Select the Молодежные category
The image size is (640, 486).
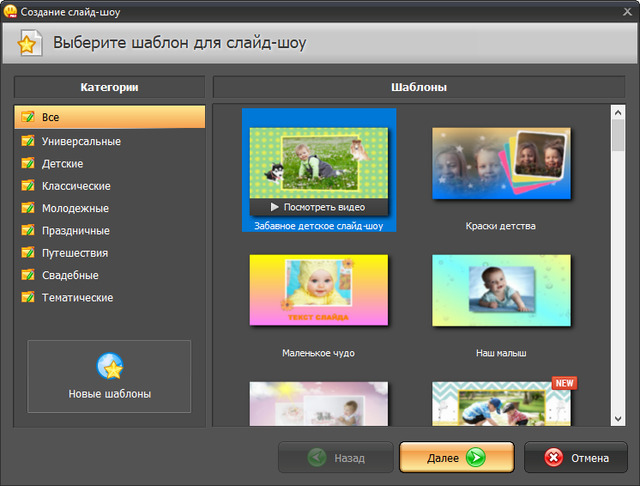coord(75,208)
